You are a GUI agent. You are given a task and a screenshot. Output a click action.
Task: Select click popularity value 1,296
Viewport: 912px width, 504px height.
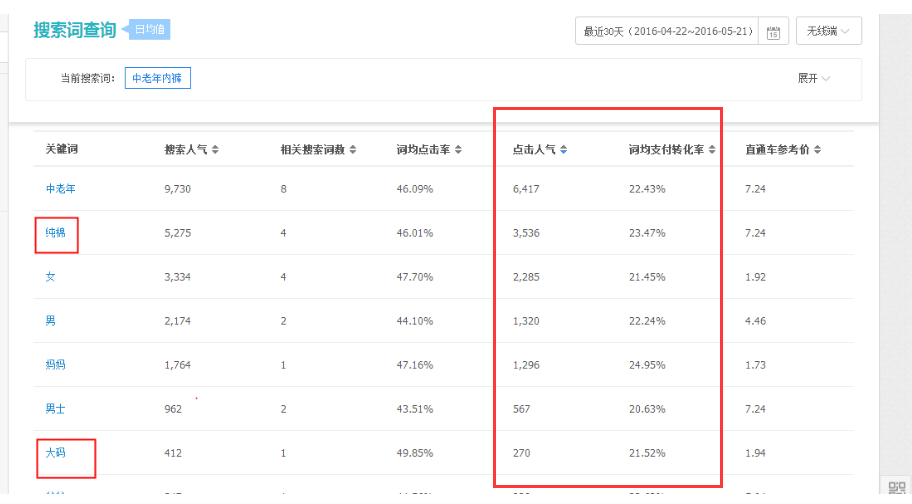[x=526, y=365]
